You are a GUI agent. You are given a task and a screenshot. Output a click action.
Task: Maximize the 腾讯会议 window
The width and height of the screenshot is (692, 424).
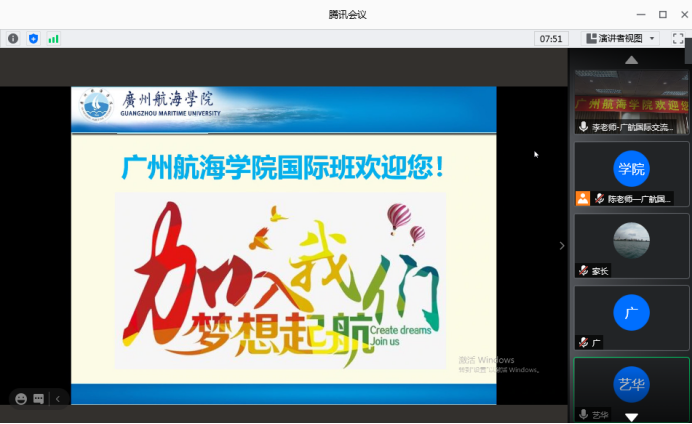coord(662,14)
